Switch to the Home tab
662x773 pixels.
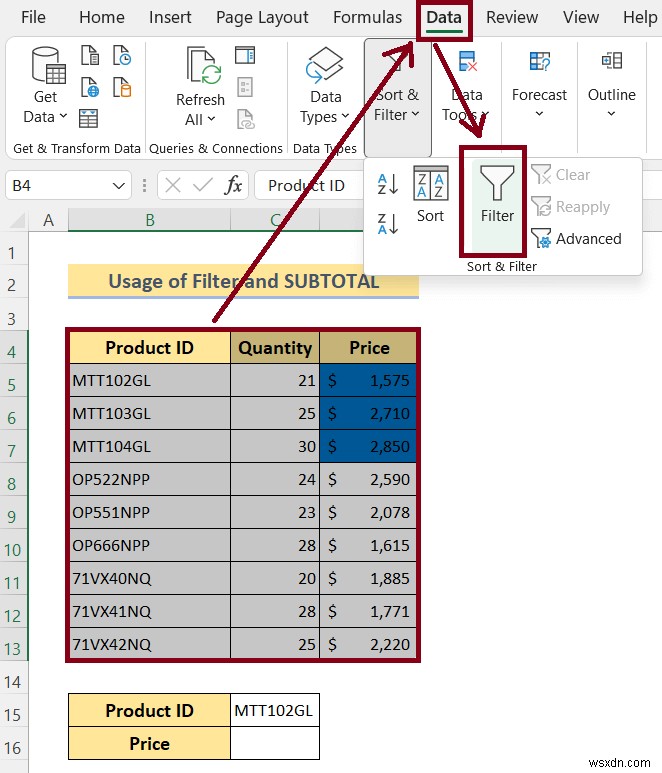click(x=102, y=17)
